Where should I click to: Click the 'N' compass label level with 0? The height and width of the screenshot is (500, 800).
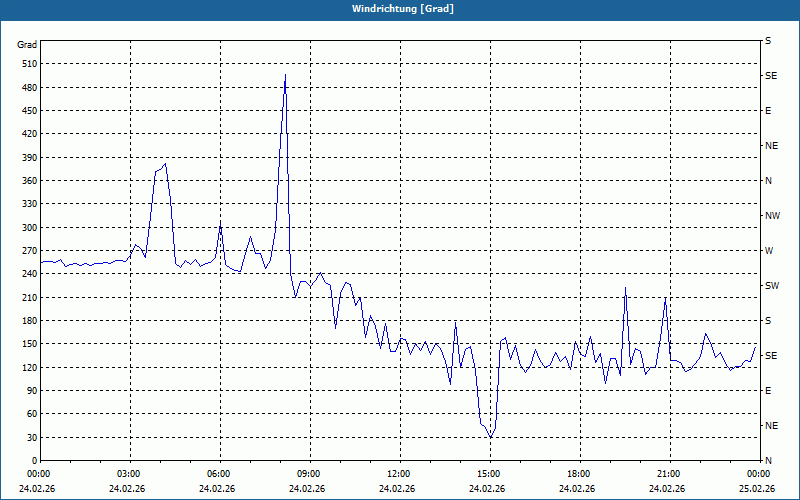pyautogui.click(x=769, y=461)
